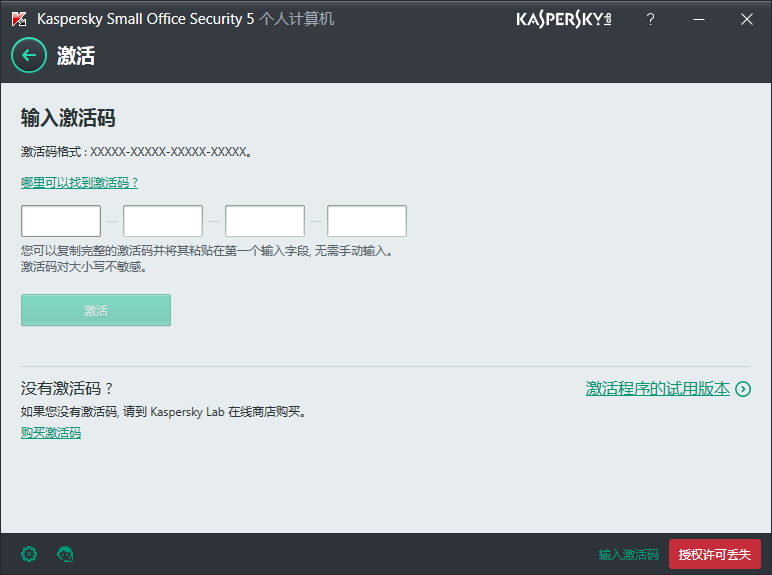Screen dimensions: 772x575
Task: Click the 激活 page title in the header
Action: 76,55
